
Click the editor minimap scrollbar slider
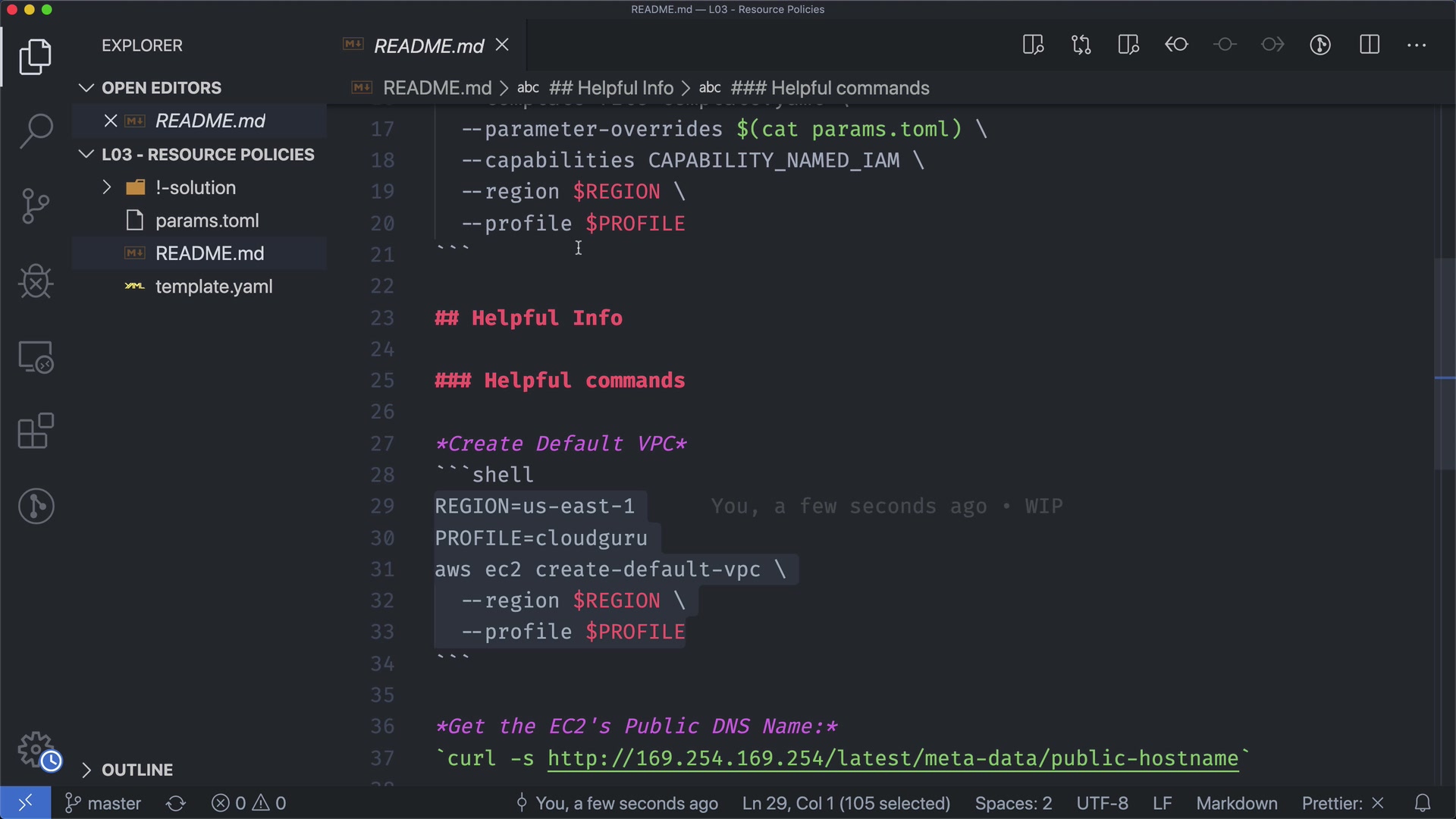click(x=1444, y=364)
